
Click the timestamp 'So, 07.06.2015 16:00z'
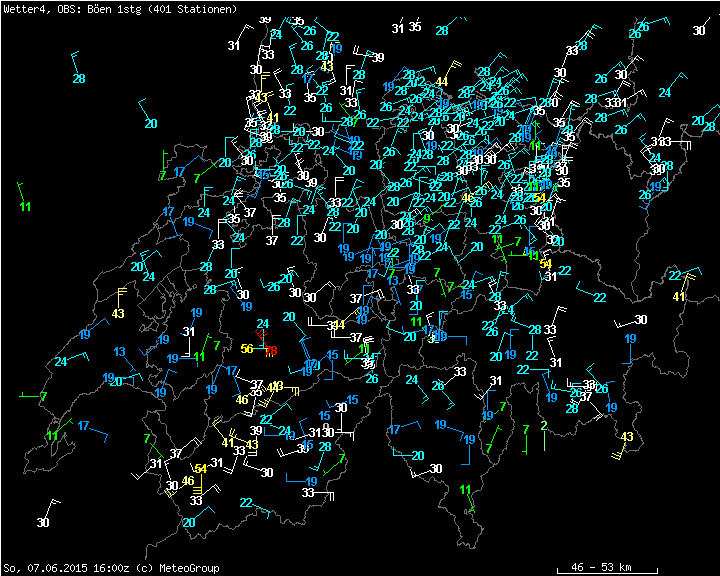pos(66,568)
